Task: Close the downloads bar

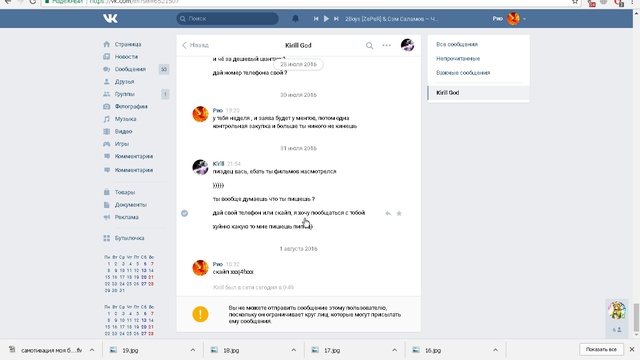Action: 632,350
